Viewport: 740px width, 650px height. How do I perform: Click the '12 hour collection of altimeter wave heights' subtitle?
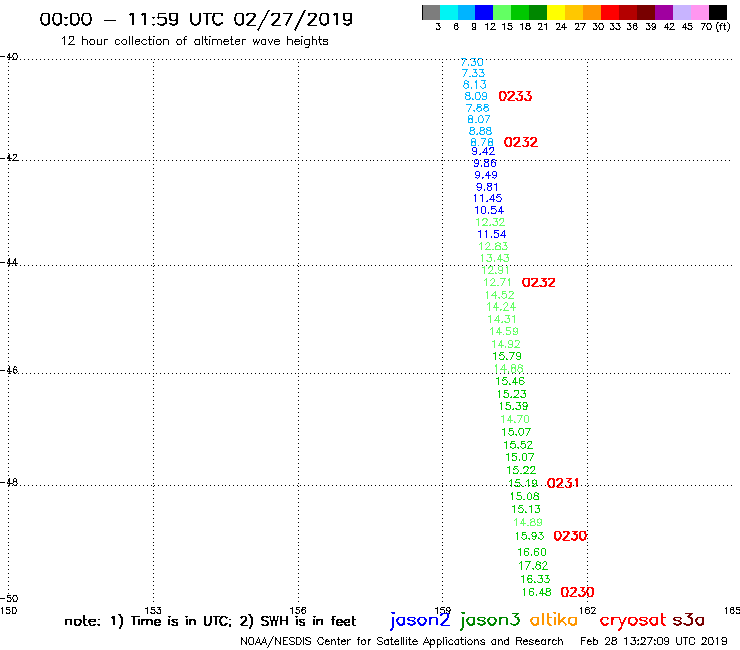[194, 41]
